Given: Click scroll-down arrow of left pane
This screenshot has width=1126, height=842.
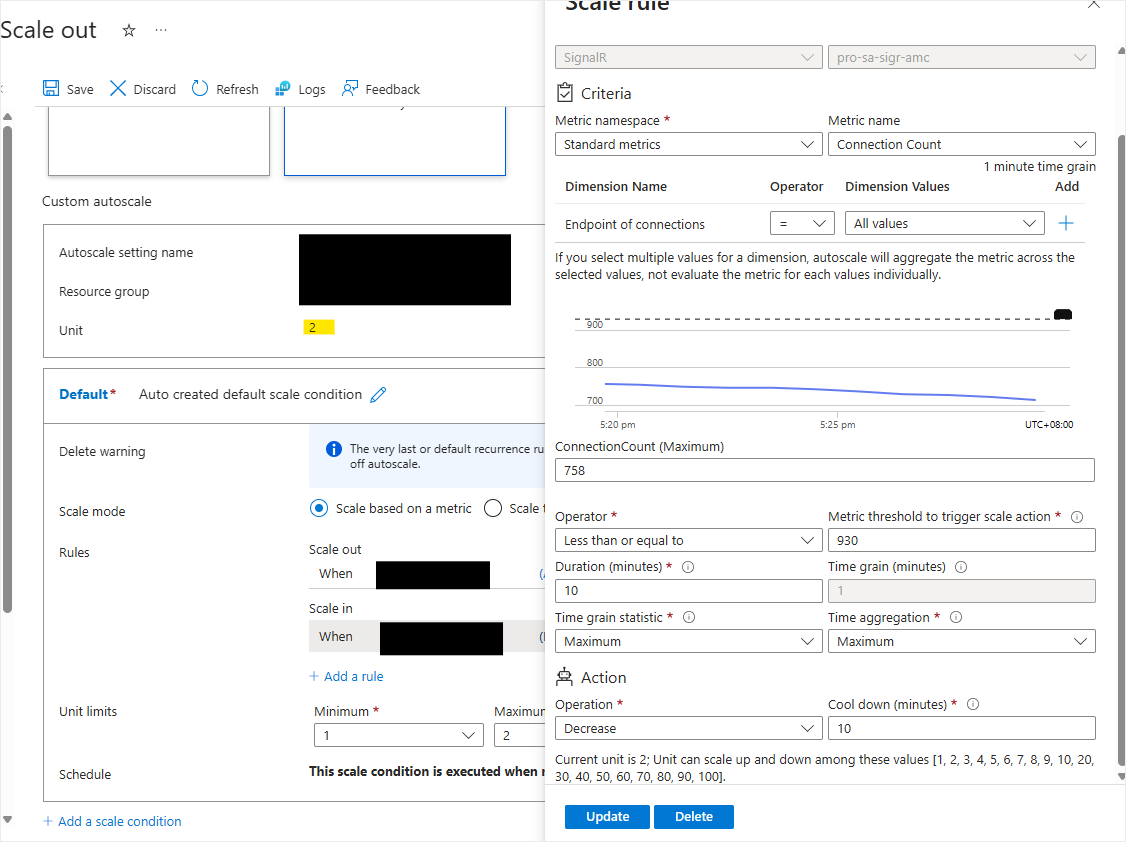Looking at the screenshot, I should pyautogui.click(x=7, y=820).
